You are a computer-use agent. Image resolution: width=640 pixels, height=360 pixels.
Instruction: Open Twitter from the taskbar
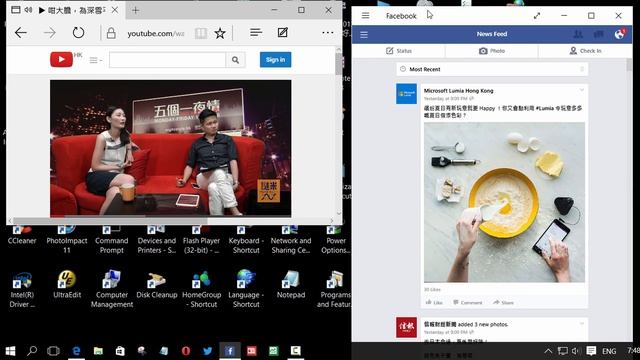[207, 351]
